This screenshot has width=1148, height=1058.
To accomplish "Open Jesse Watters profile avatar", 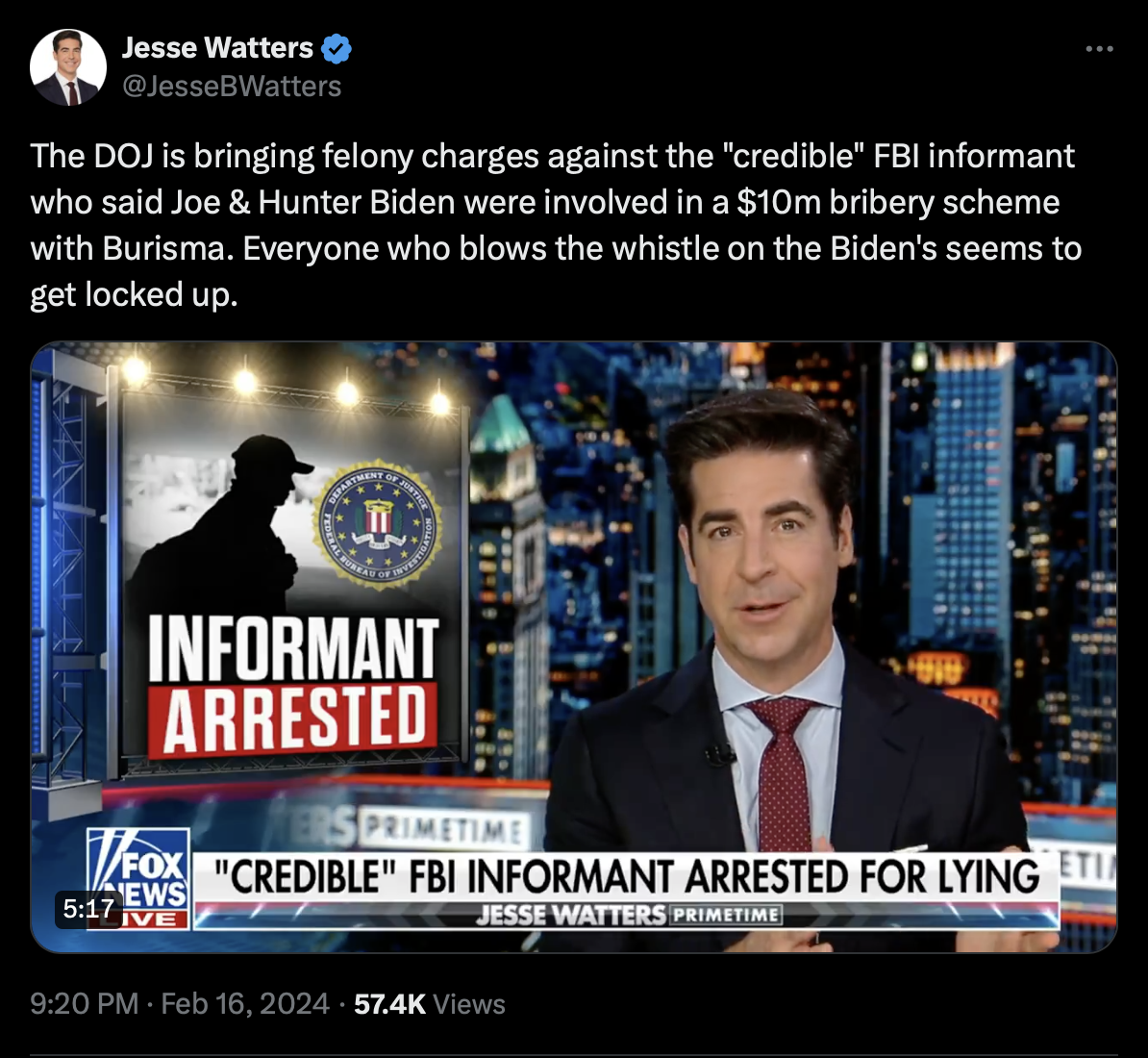I will 68,67.
